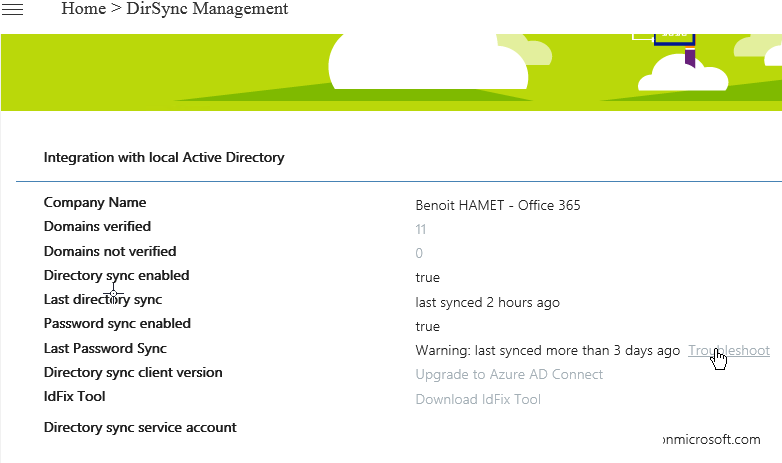This screenshot has width=782, height=463.
Task: Open the hamburger navigation menu
Action: (x=13, y=9)
